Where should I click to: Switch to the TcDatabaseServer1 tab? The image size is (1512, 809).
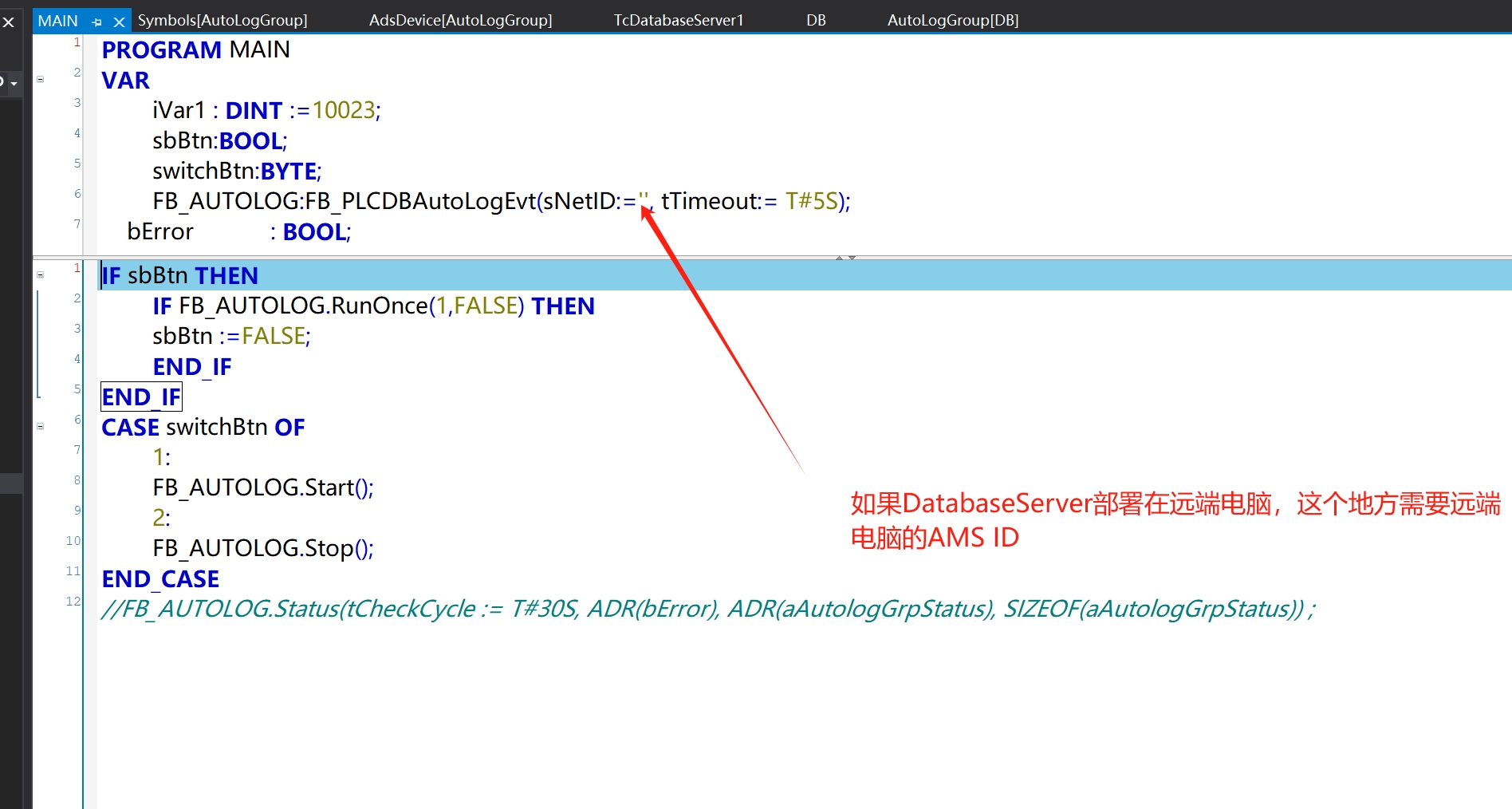pyautogui.click(x=678, y=20)
